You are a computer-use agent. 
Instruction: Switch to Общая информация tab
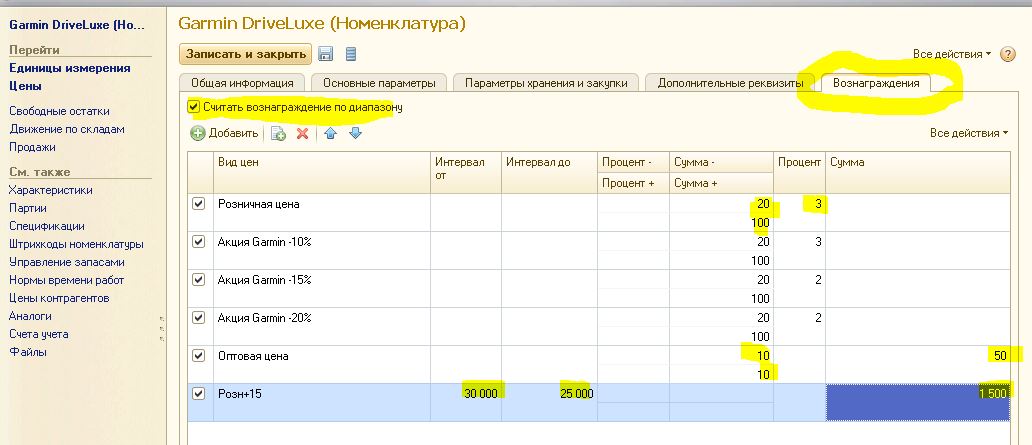coord(243,83)
